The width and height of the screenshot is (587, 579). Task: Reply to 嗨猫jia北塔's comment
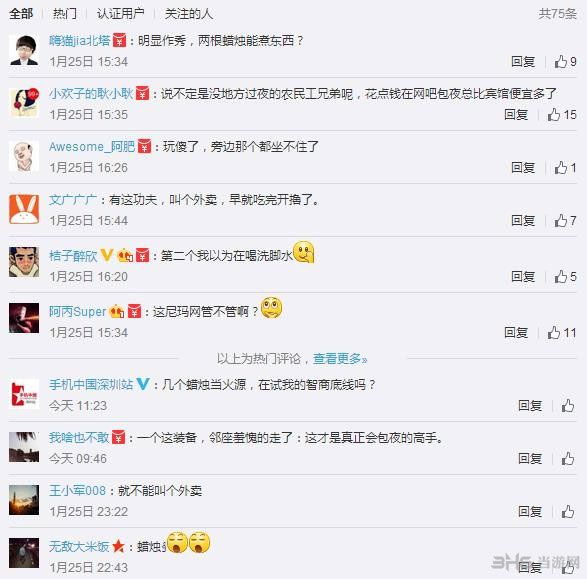(x=523, y=61)
